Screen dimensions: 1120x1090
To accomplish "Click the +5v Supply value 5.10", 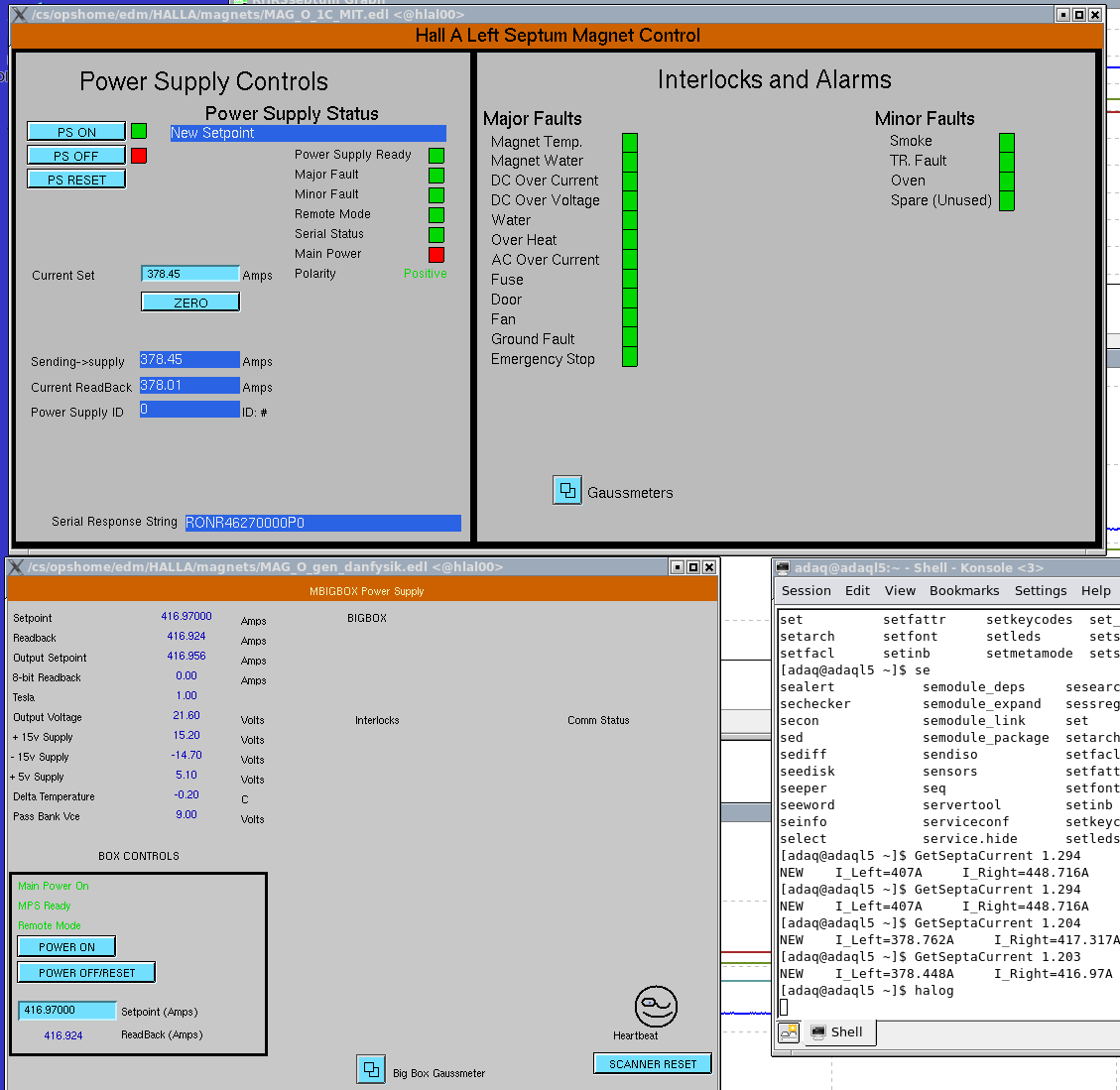I will (187, 775).
